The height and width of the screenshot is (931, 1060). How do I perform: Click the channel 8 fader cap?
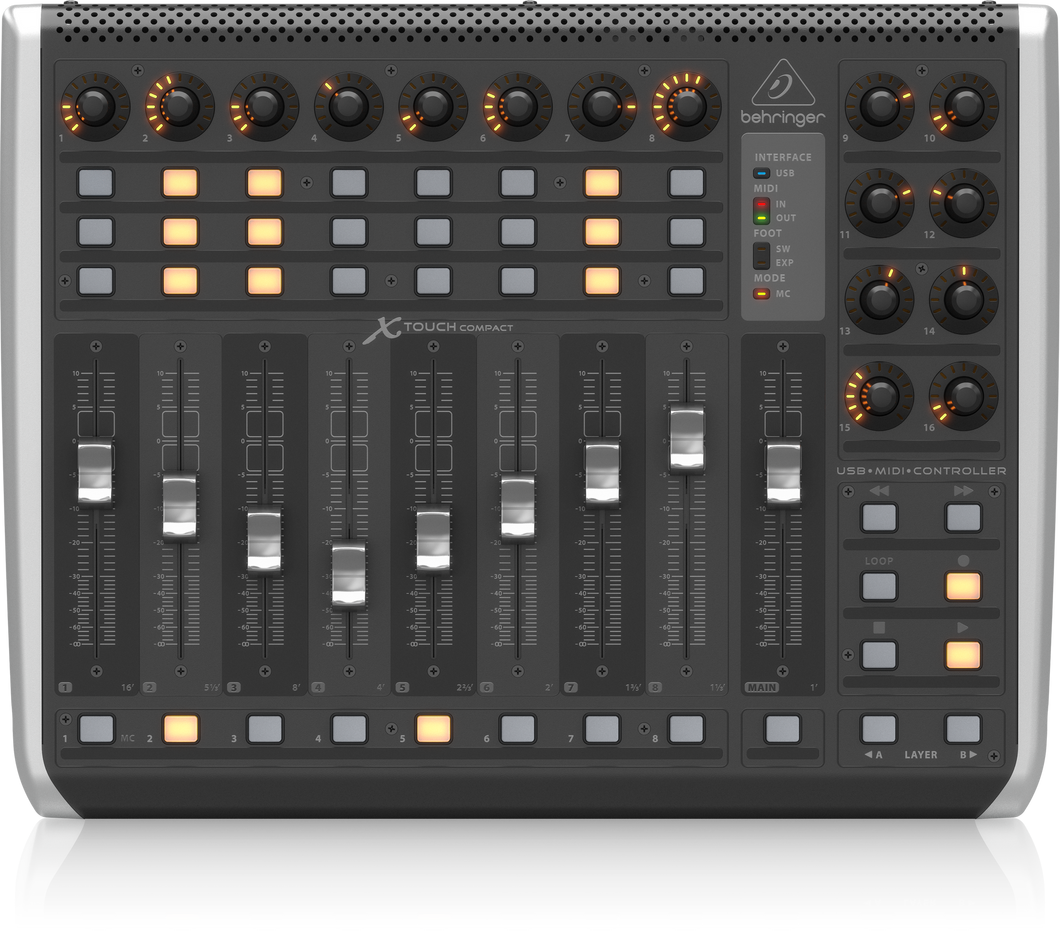pos(687,438)
